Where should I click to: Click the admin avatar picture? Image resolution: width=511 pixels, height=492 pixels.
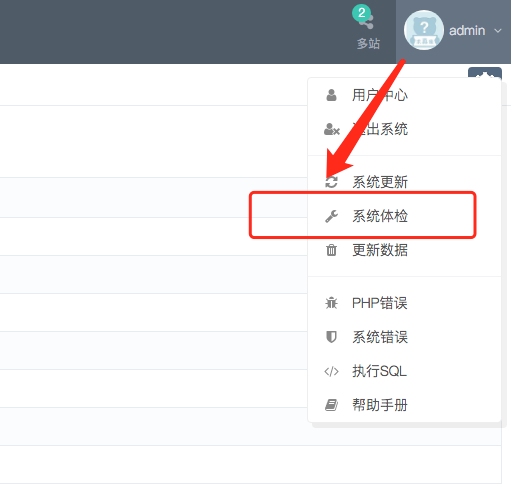424,30
